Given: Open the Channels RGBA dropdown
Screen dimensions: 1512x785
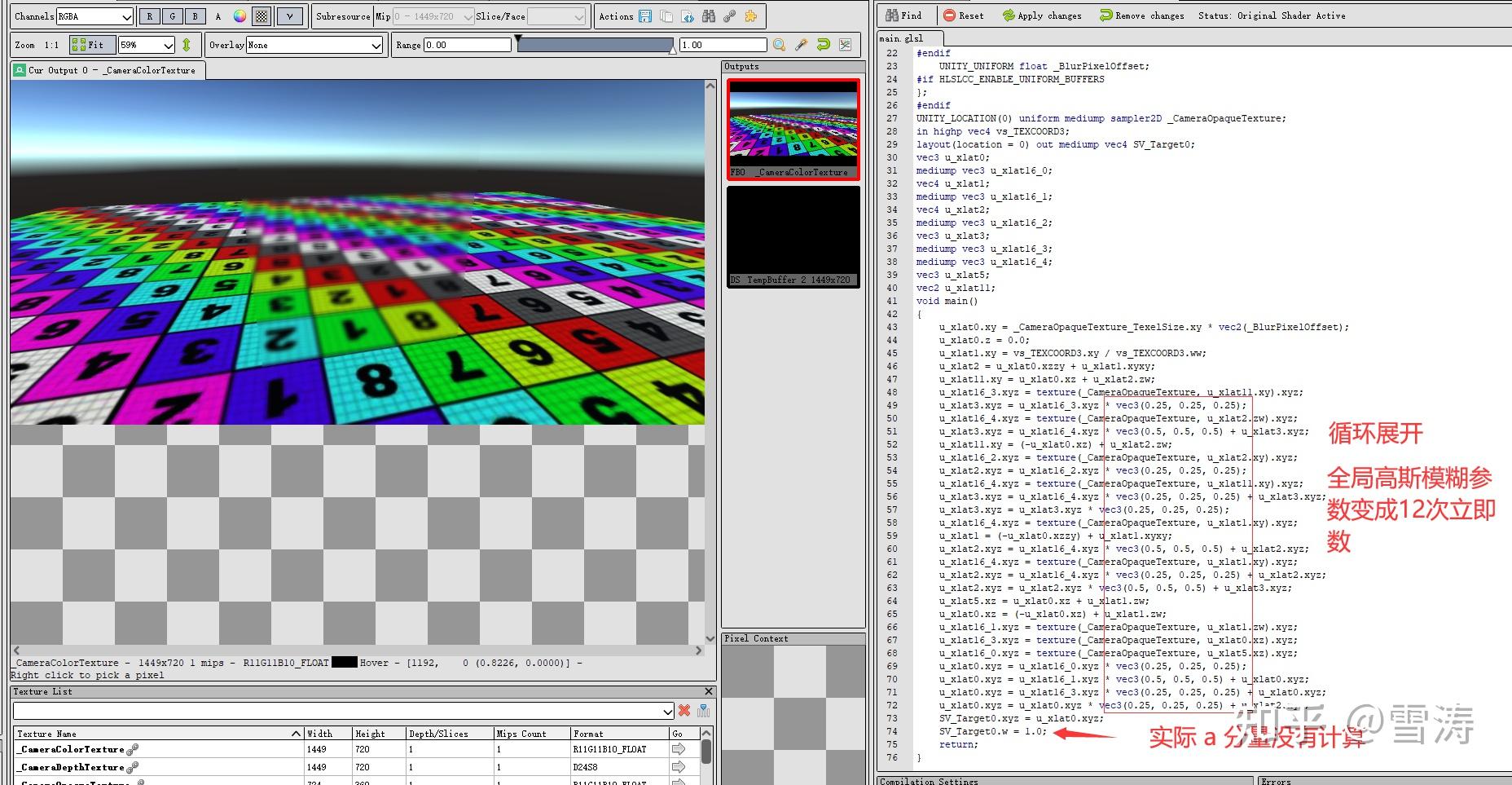Looking at the screenshot, I should (94, 15).
